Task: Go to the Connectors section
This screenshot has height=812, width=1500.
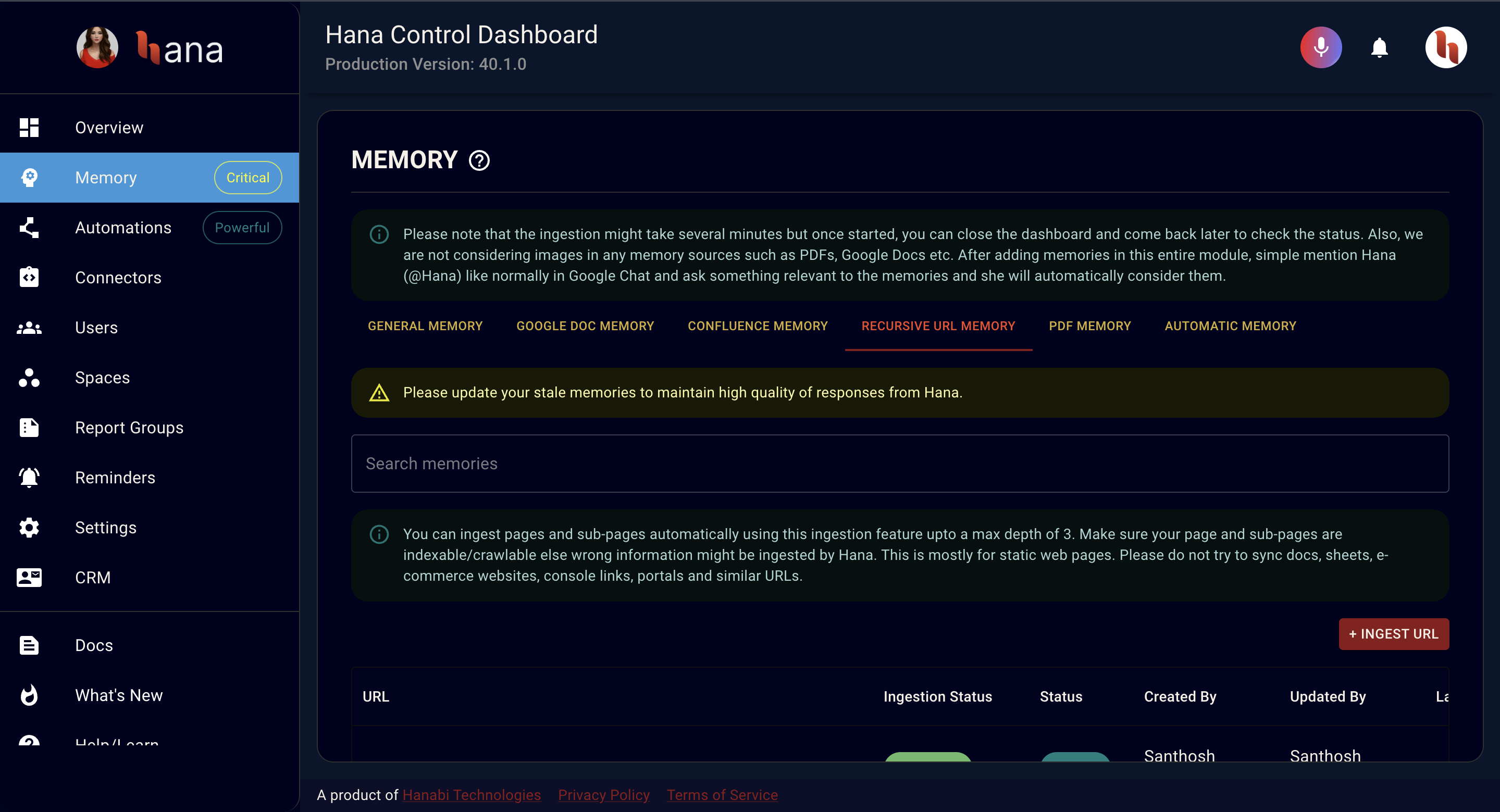Action: 150,278
